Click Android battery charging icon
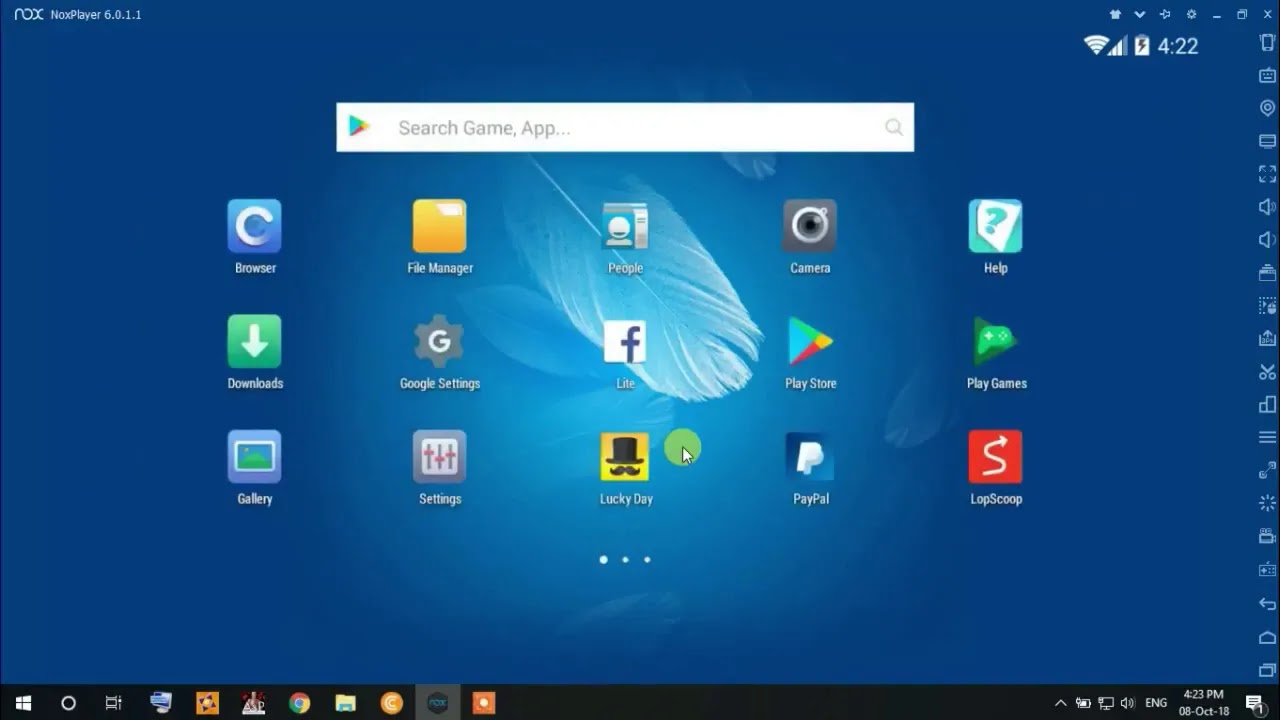Viewport: 1280px width, 720px height. tap(1142, 45)
